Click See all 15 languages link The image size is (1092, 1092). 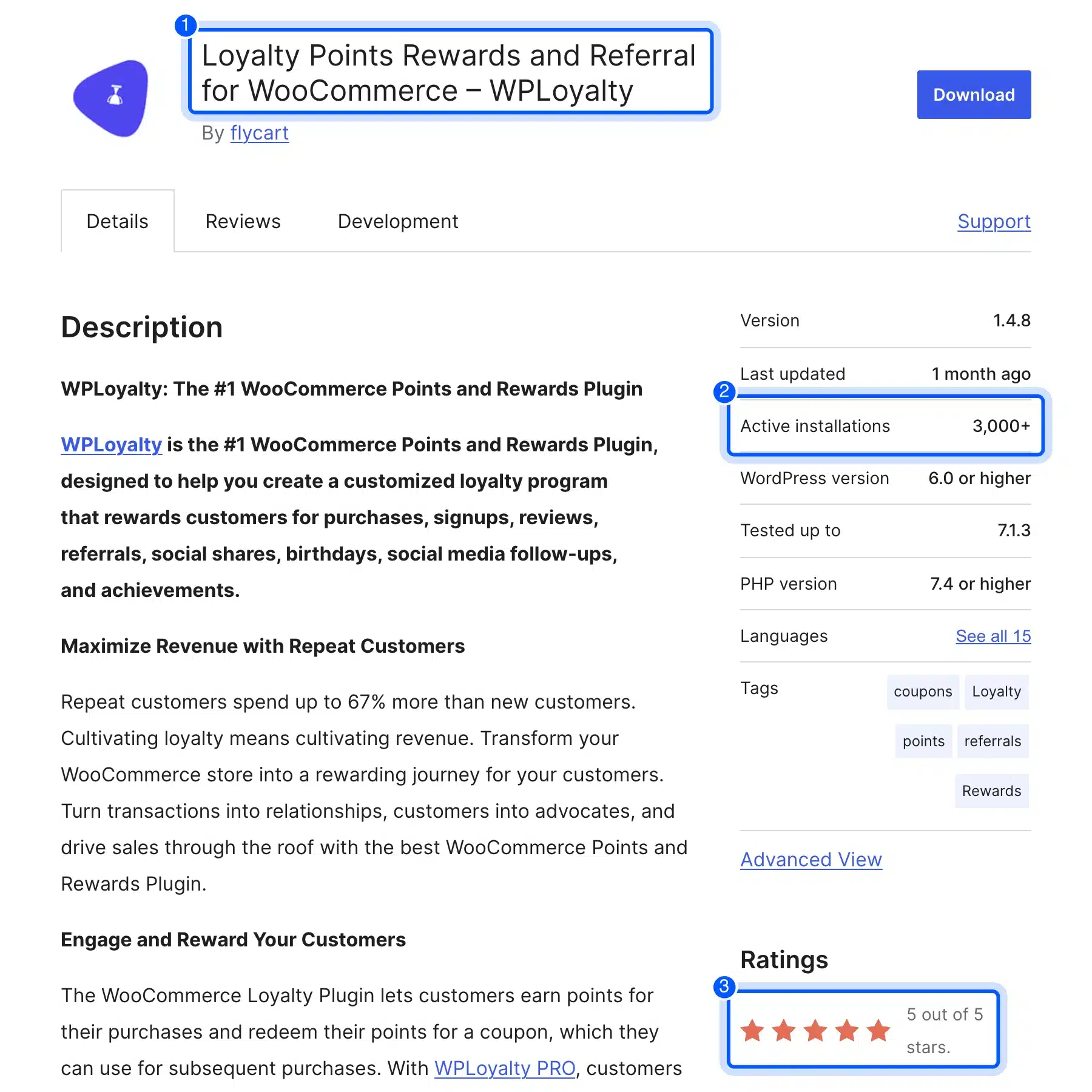(x=993, y=636)
